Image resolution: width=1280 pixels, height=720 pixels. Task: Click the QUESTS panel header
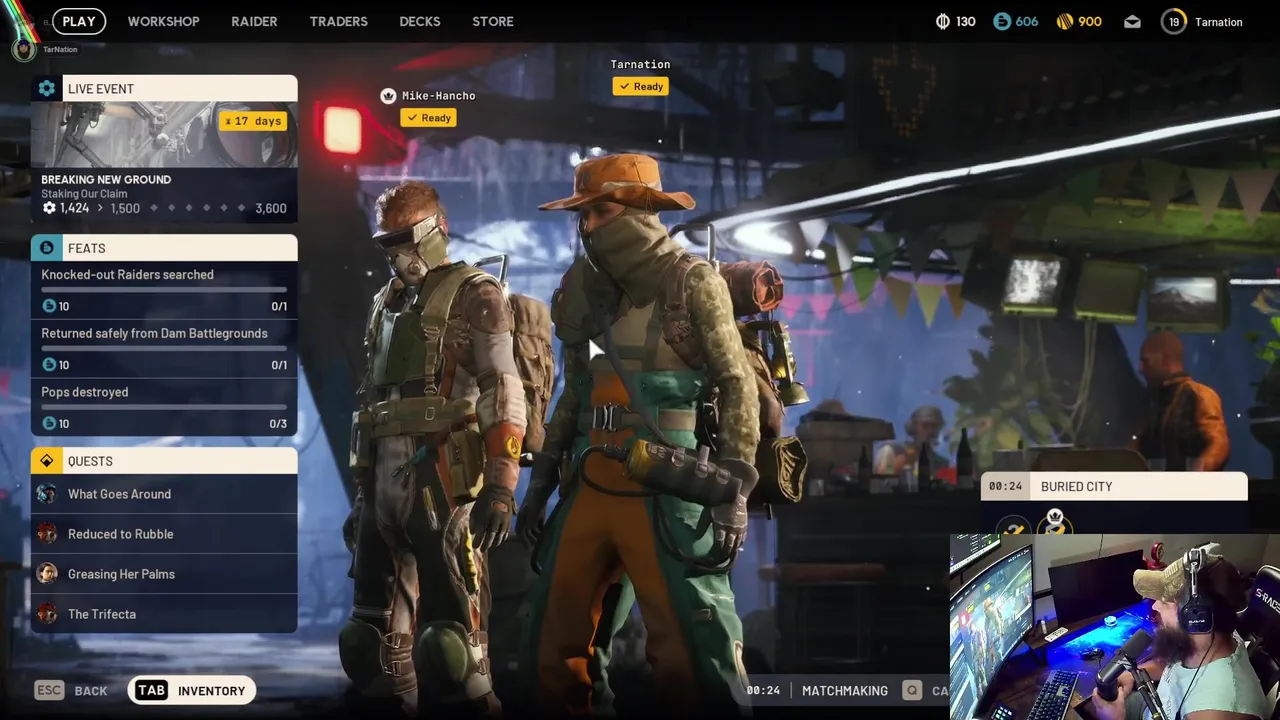[164, 461]
